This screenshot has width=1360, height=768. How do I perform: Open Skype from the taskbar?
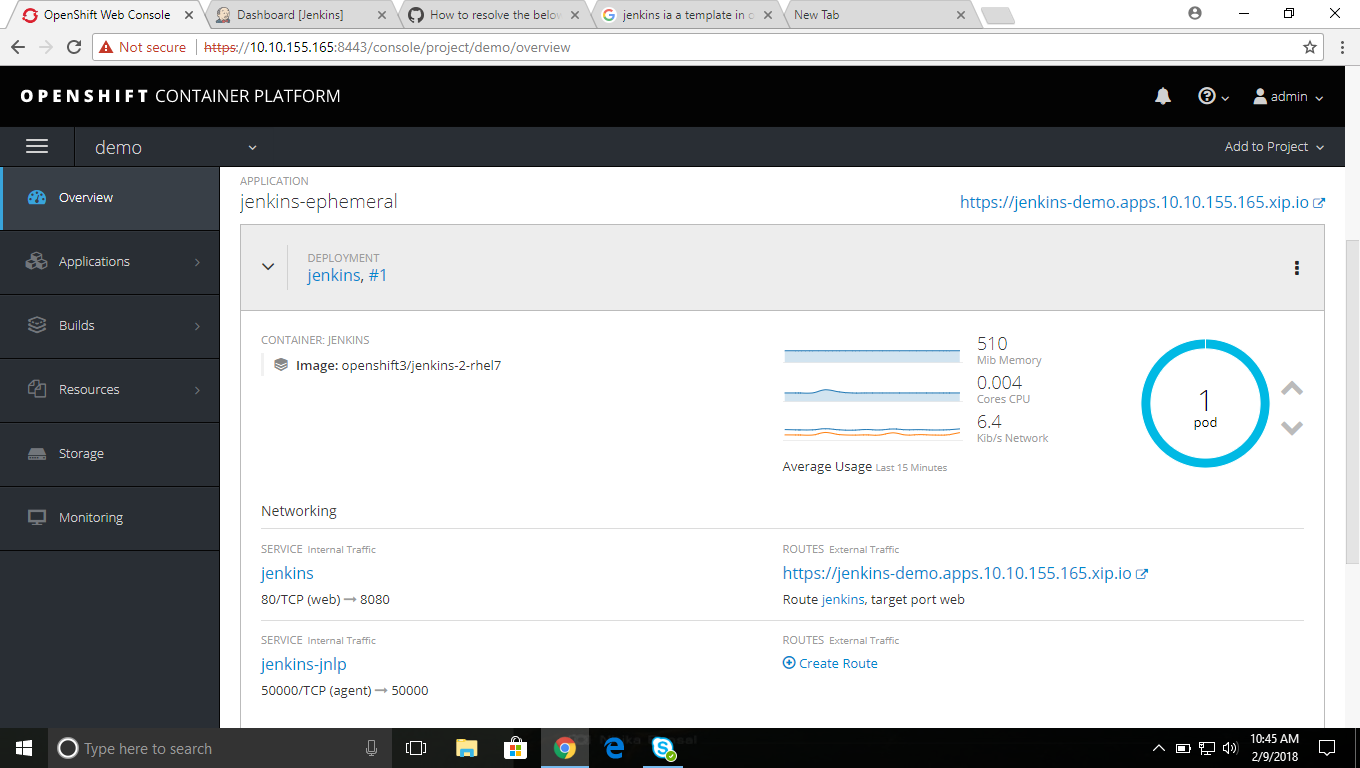coord(663,748)
